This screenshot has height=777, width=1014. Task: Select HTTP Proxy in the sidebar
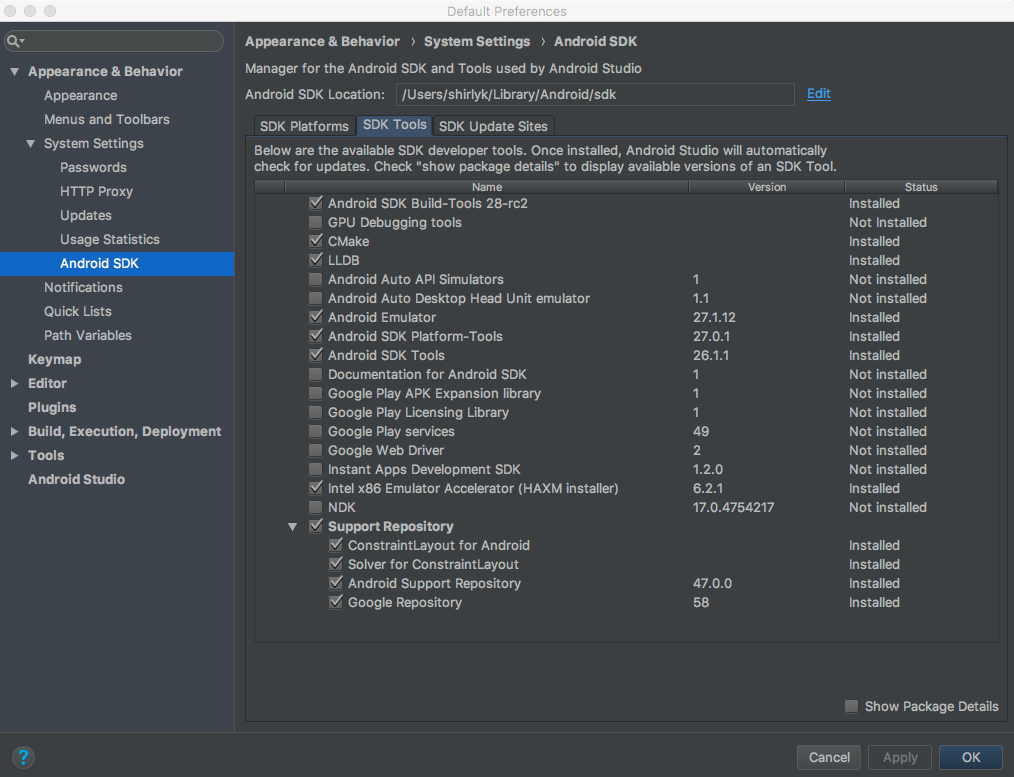[96, 191]
